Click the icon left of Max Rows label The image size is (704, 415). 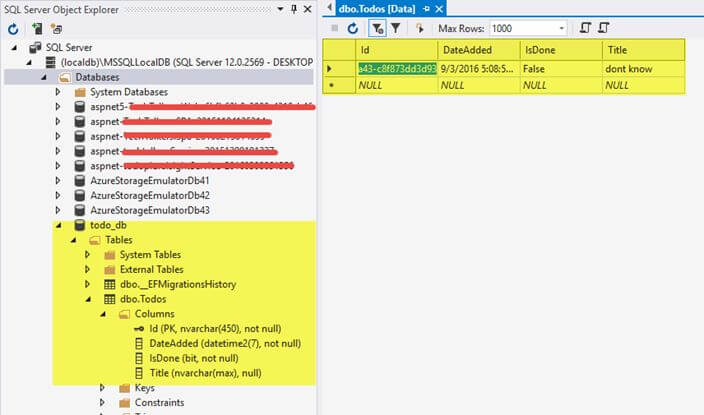(x=419, y=28)
